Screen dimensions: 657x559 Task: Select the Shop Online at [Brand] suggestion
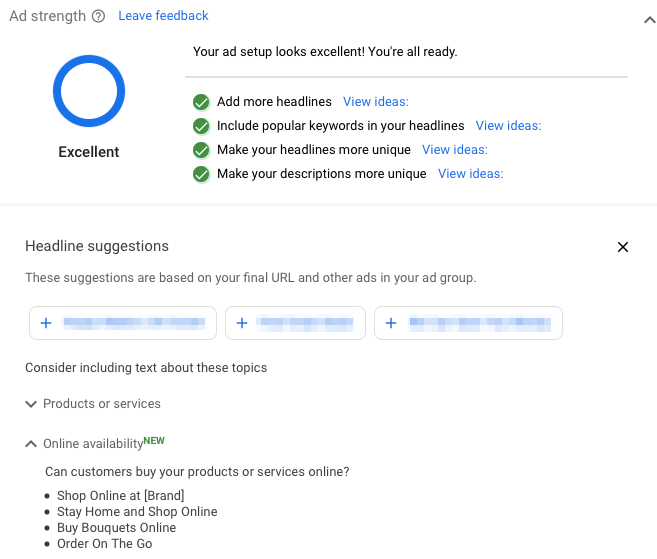(120, 496)
